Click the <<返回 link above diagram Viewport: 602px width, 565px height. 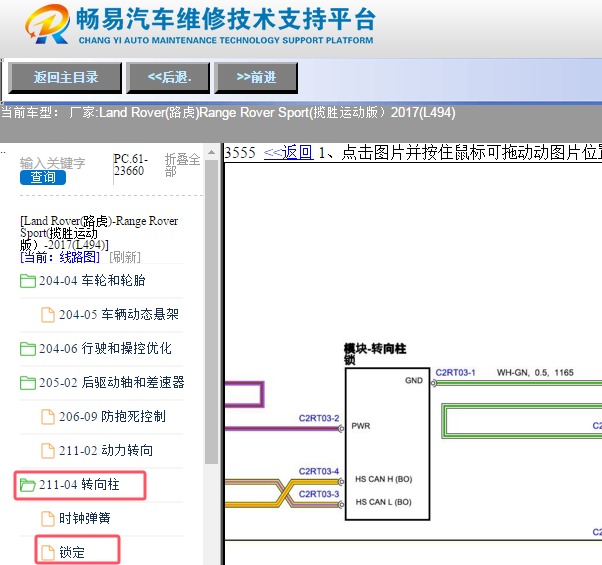(x=288, y=153)
